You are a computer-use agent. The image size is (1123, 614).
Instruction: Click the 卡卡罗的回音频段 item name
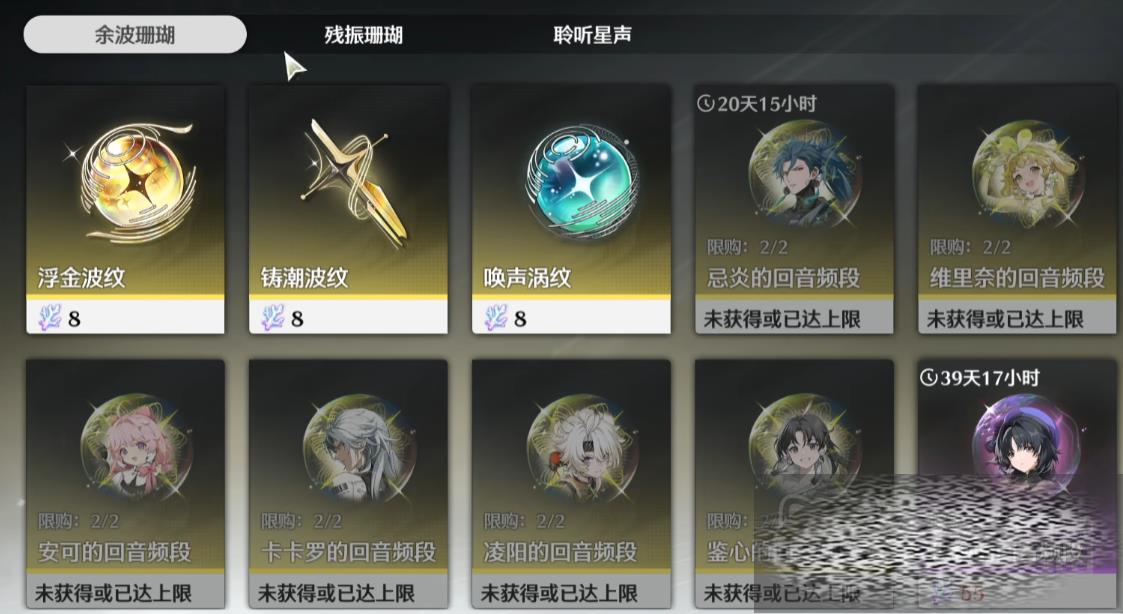348,552
